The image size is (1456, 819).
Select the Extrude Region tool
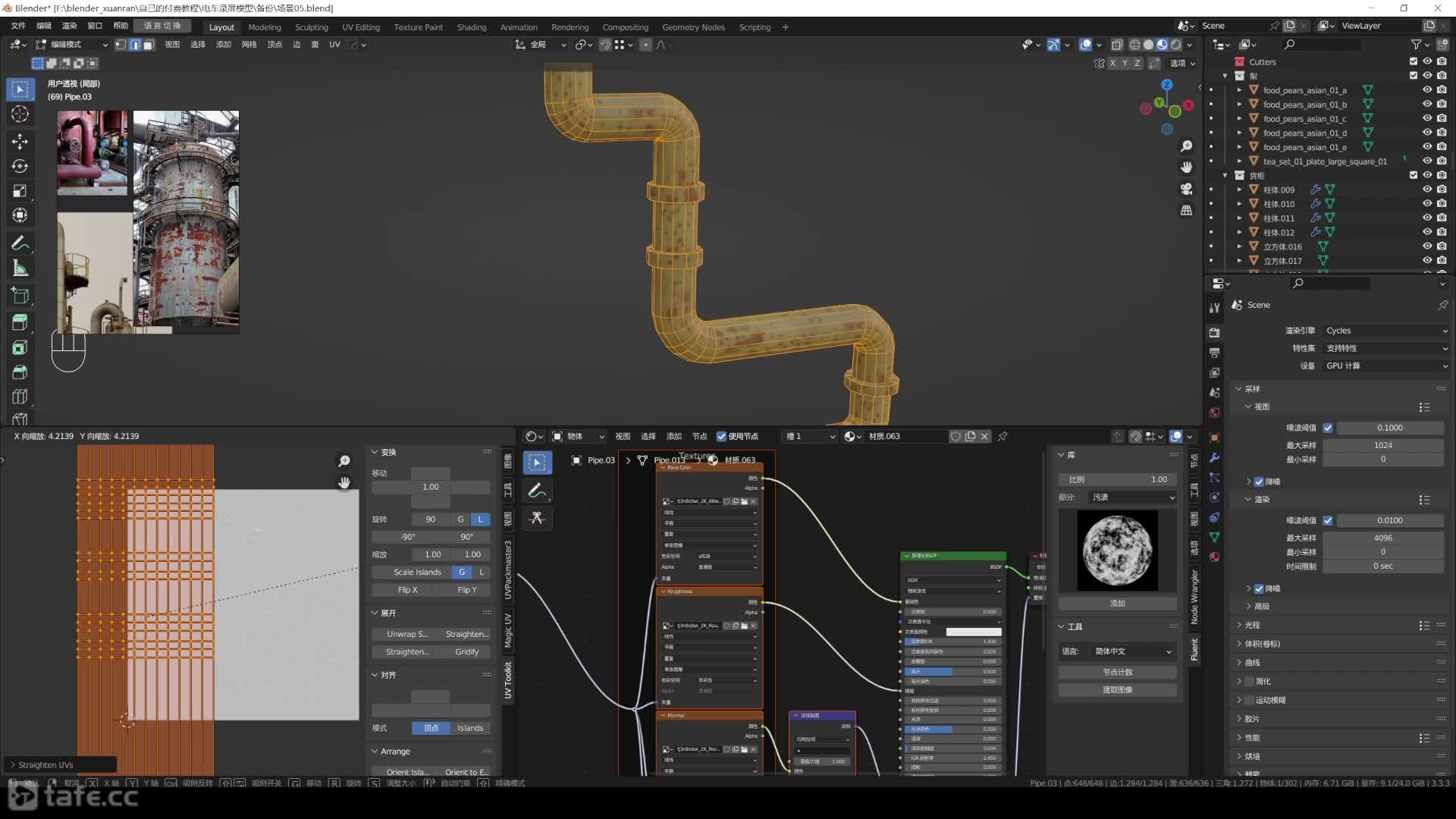20,322
